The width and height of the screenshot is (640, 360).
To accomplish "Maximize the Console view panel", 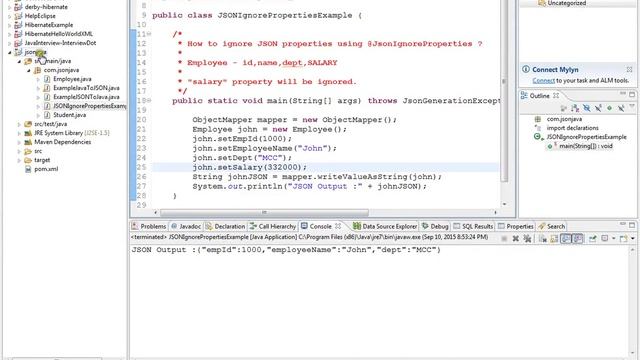I will [632, 225].
